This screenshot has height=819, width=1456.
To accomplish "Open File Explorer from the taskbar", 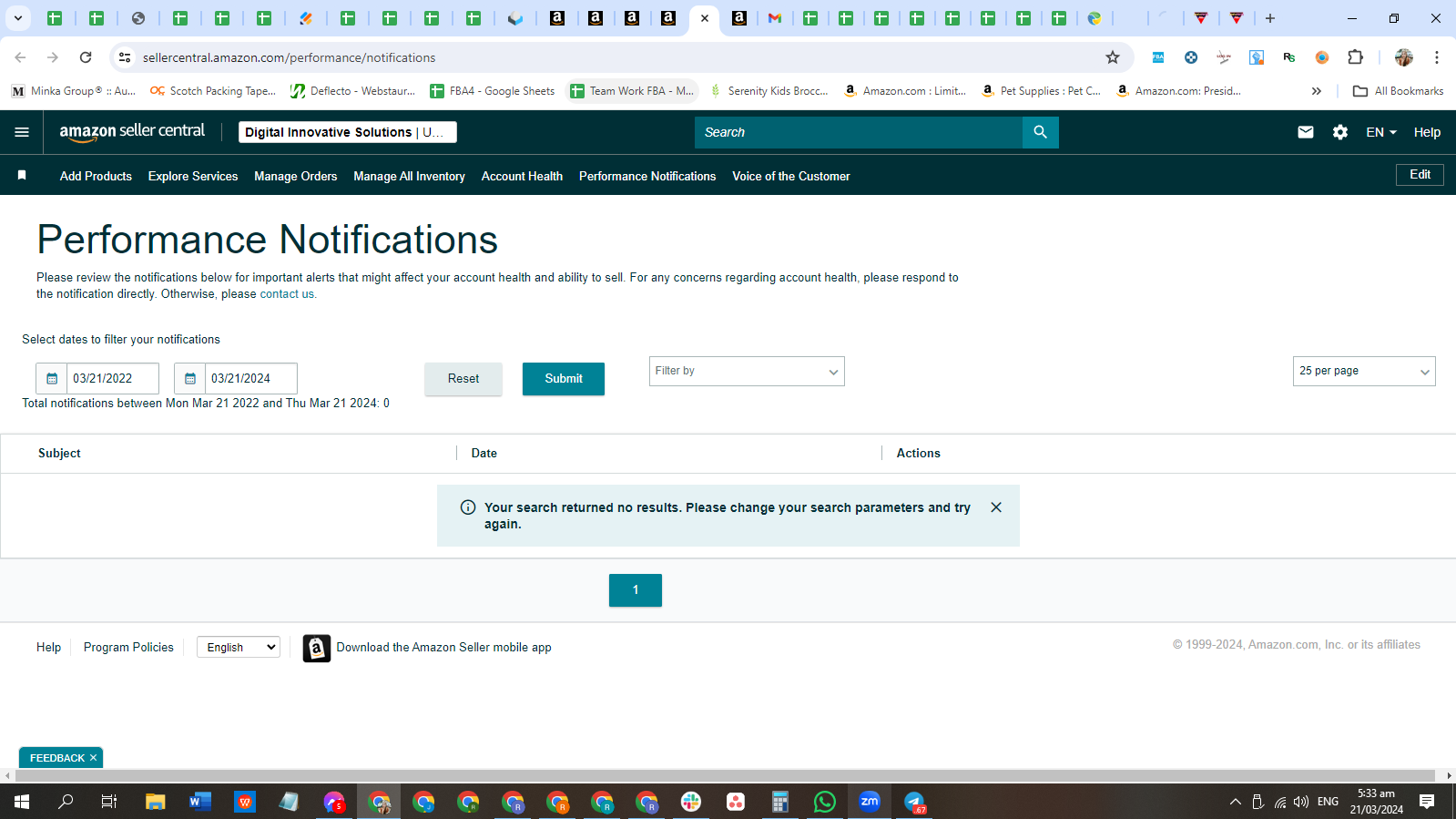I will (x=155, y=802).
